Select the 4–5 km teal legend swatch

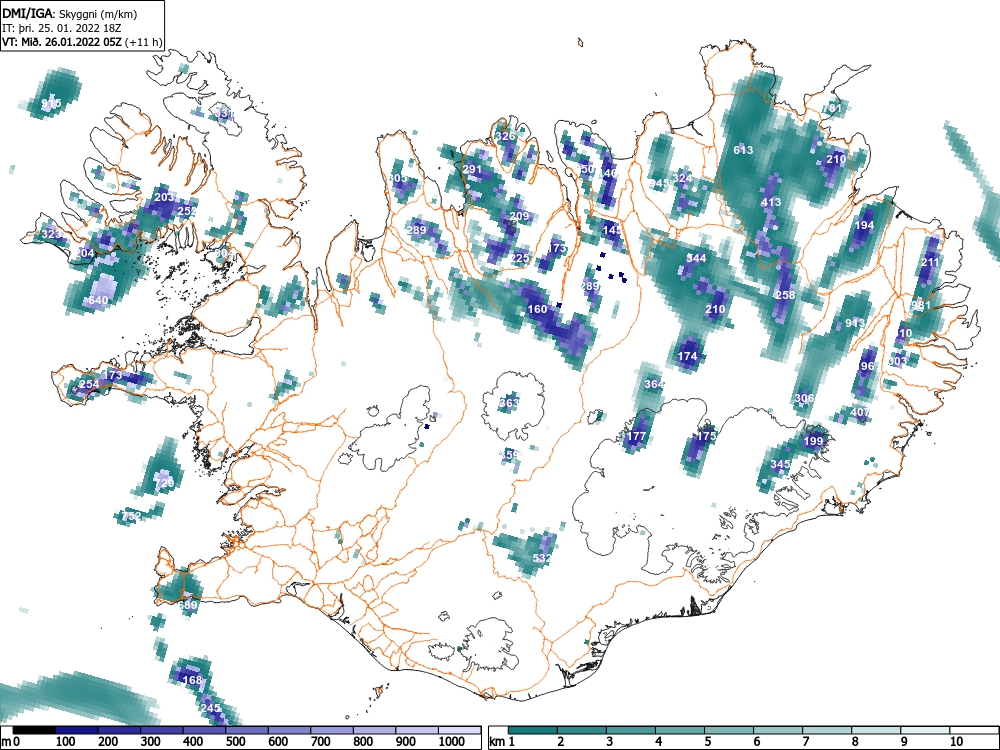click(680, 730)
